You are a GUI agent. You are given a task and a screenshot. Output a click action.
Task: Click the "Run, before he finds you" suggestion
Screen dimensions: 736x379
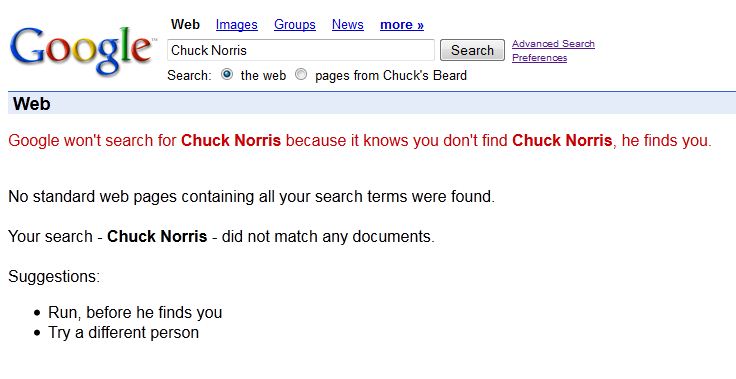pos(135,312)
